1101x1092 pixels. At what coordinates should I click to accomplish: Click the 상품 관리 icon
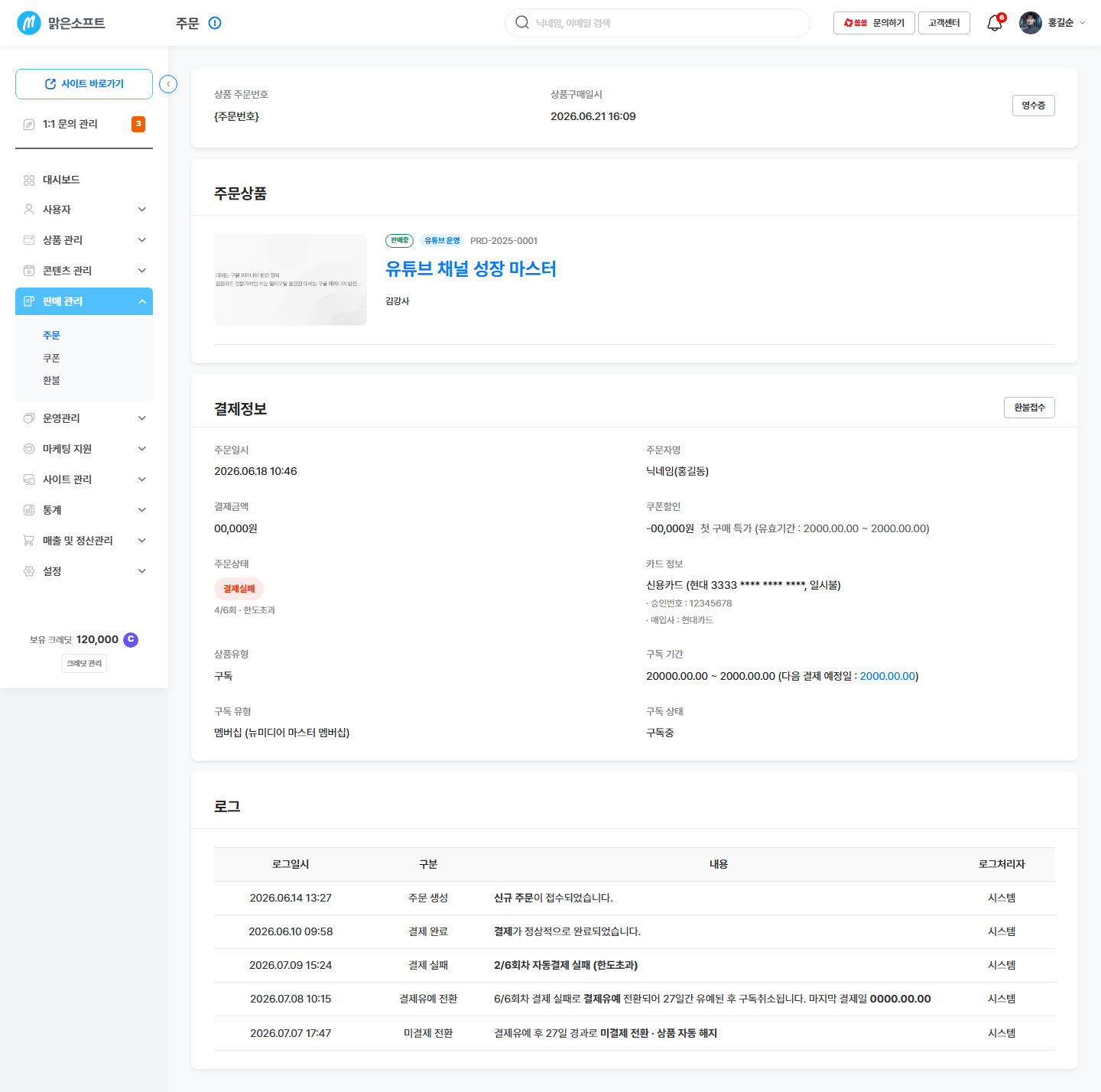point(29,240)
